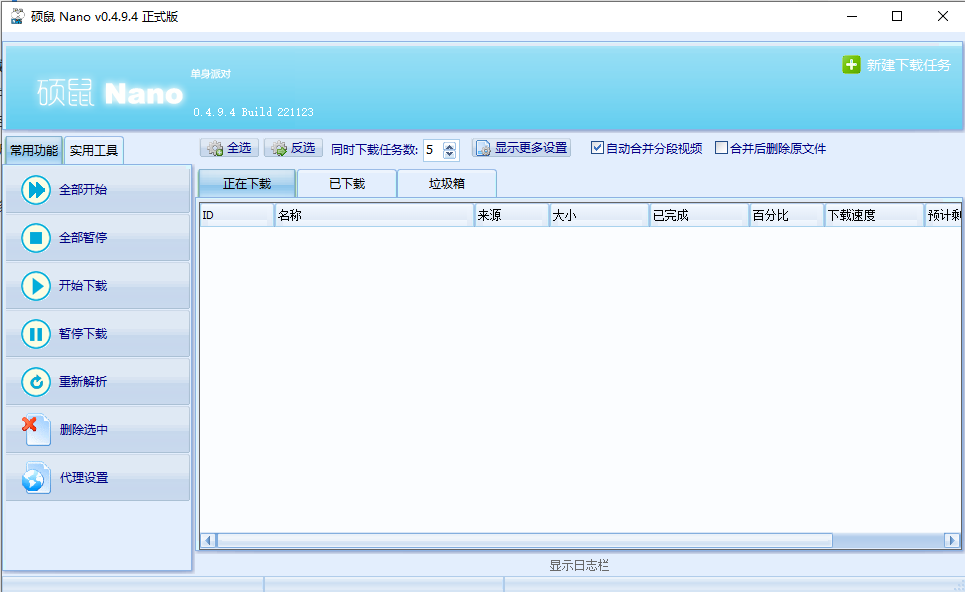The height and width of the screenshot is (592, 965).
Task: Click the 单身派对 text in the banner
Action: click(210, 74)
